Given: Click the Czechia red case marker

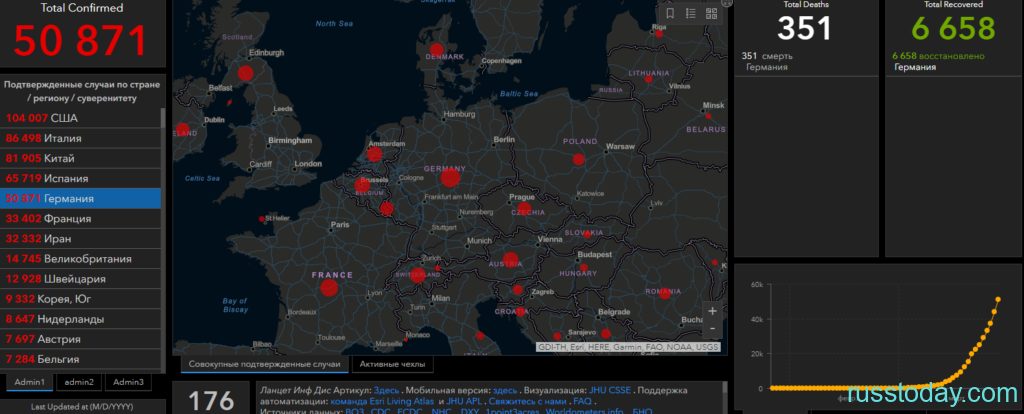Looking at the screenshot, I should (524, 208).
